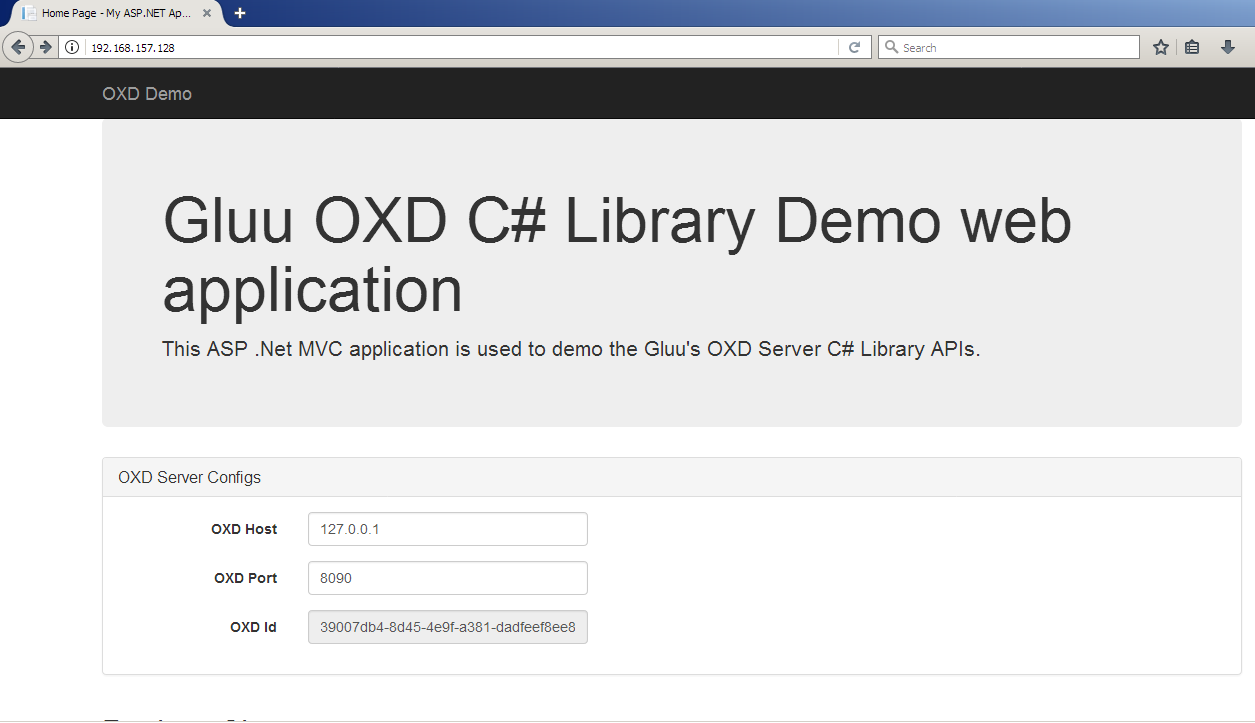This screenshot has width=1255, height=723.
Task: Go forward using the browser forward arrow
Action: pos(45,47)
